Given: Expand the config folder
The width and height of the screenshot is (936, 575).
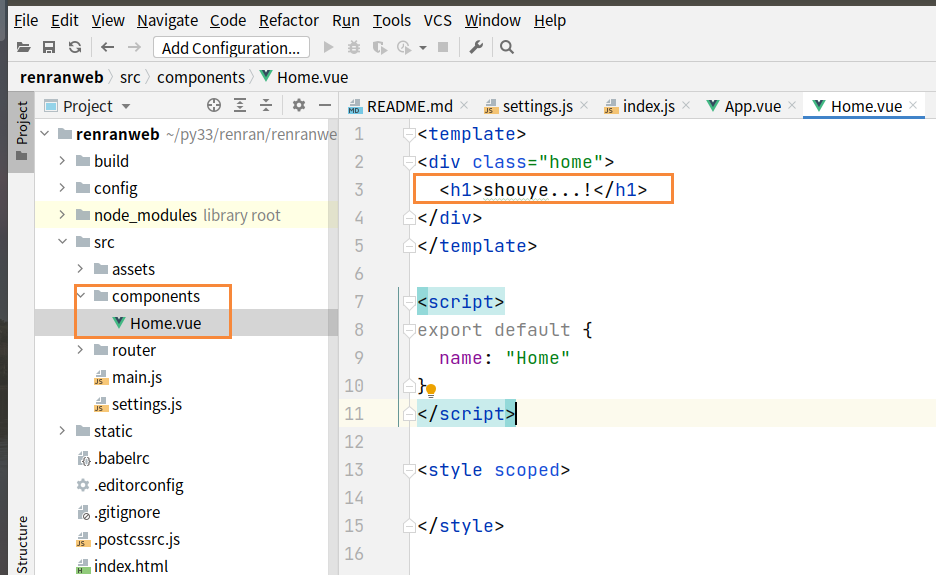Looking at the screenshot, I should point(62,187).
